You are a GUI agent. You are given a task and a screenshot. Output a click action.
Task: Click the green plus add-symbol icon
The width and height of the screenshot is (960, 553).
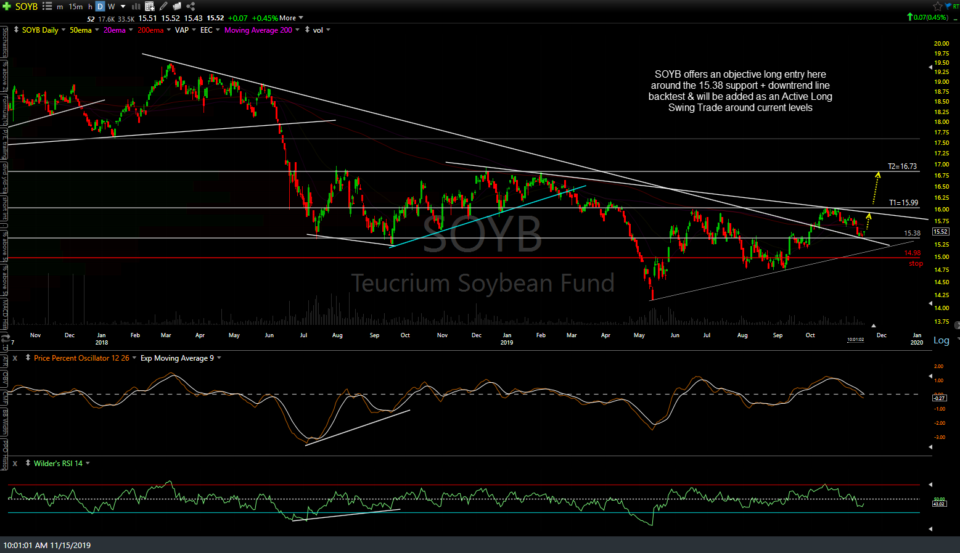pos(7,6)
